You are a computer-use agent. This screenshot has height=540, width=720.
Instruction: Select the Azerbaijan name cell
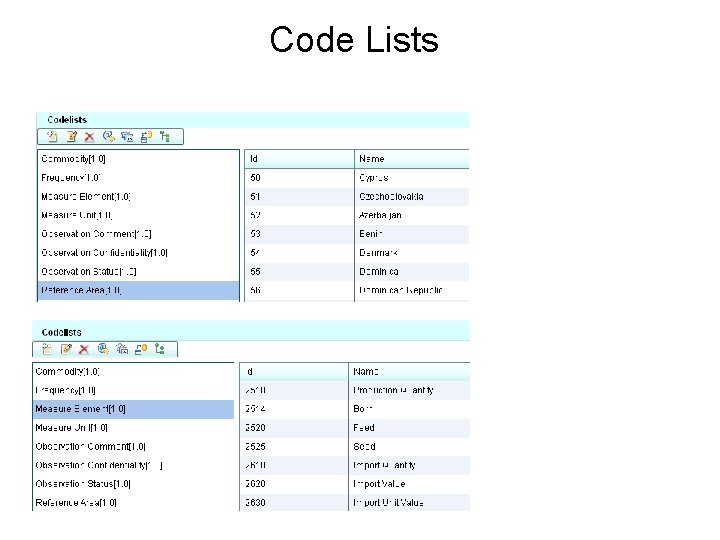(412, 215)
